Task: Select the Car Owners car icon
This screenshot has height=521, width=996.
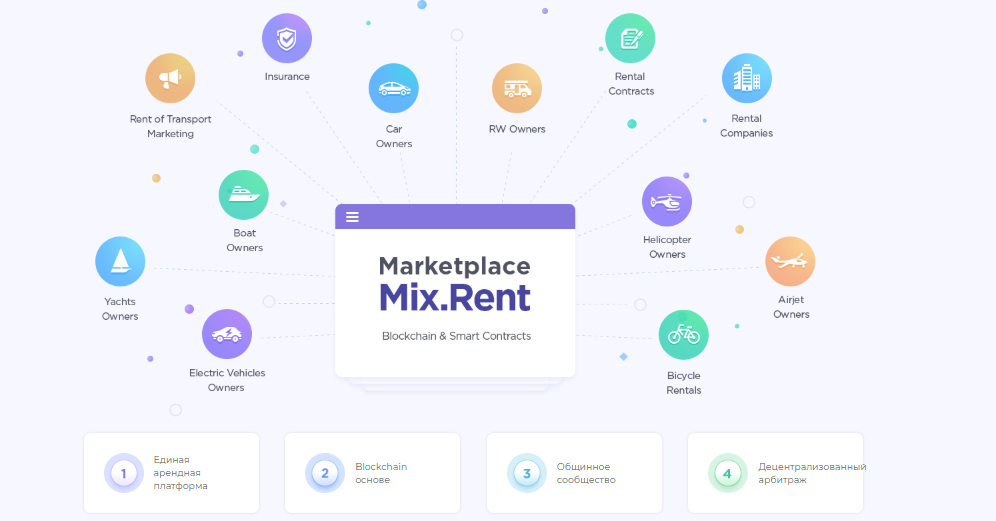Action: tap(394, 88)
